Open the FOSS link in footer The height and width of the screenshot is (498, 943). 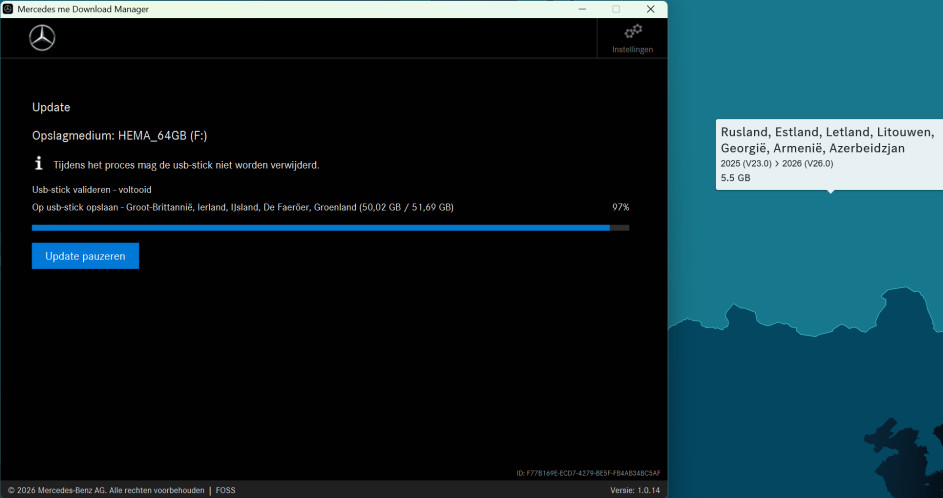pyautogui.click(x=226, y=490)
